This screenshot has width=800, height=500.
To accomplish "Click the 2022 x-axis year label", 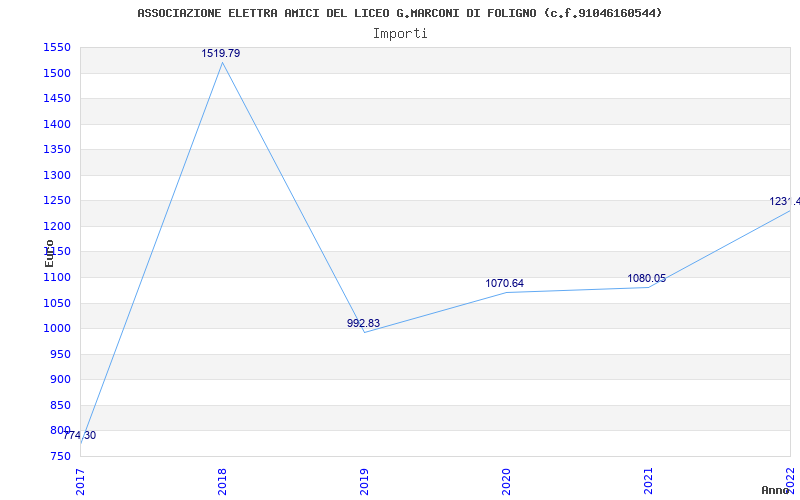I will coord(790,481).
